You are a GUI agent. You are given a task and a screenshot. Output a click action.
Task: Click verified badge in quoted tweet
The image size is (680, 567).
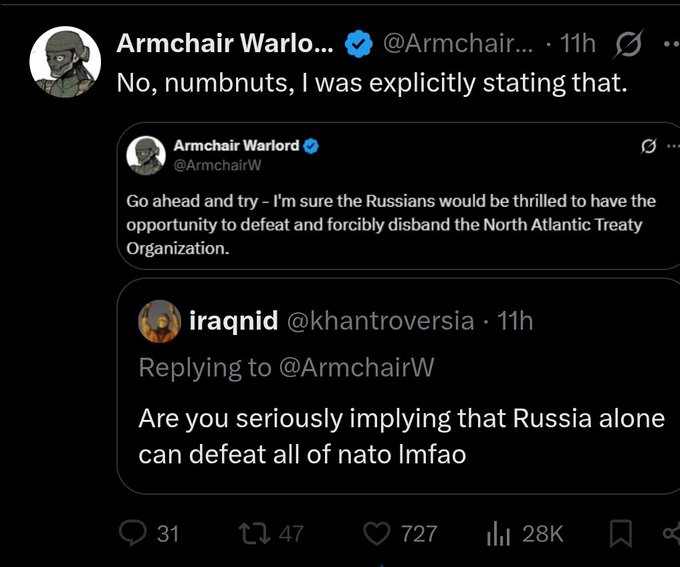pyautogui.click(x=311, y=146)
